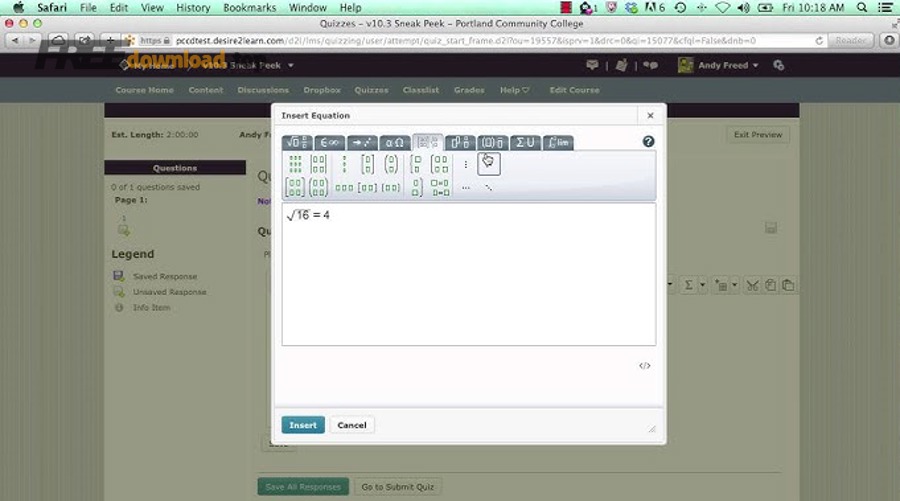Open the sigma equation tool in editor toolbar
Viewport: 900px width, 501px height.
(688, 285)
